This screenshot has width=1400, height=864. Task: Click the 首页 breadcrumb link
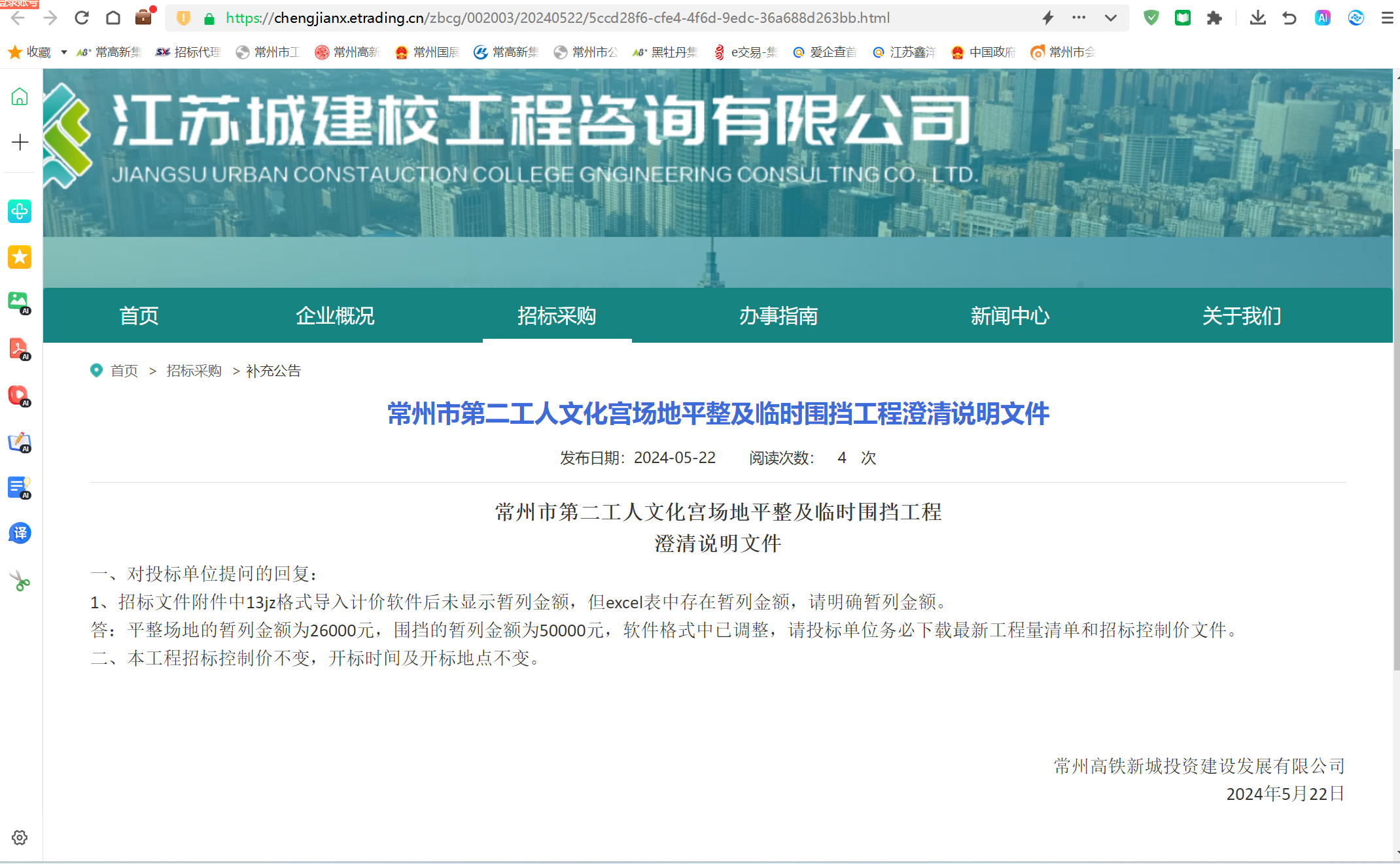click(x=124, y=371)
